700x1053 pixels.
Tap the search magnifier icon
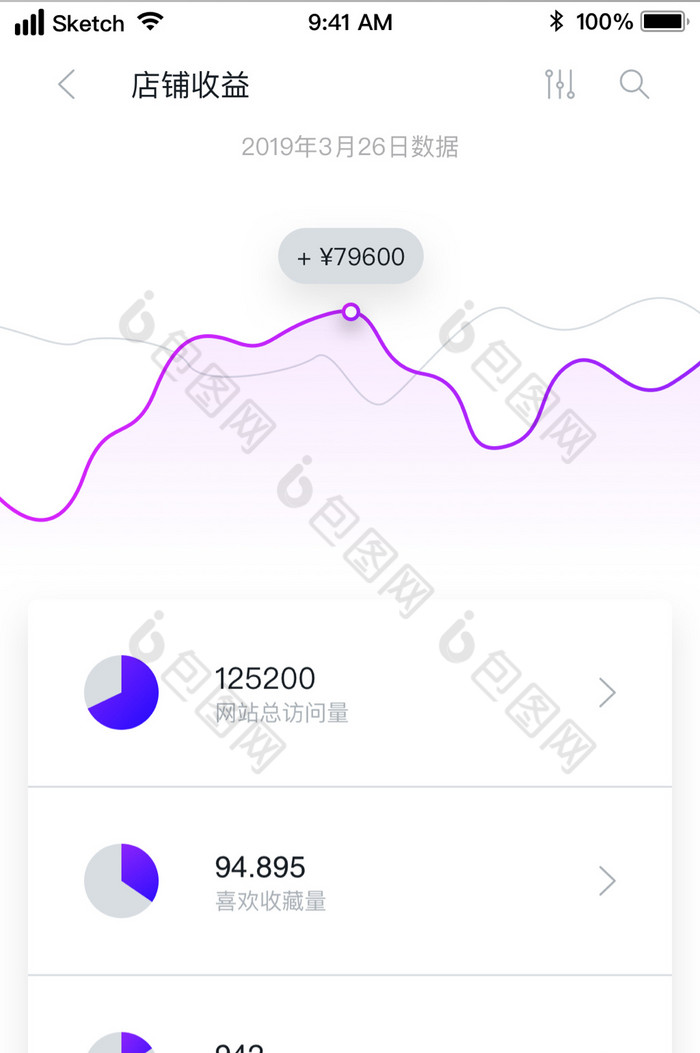tap(635, 85)
